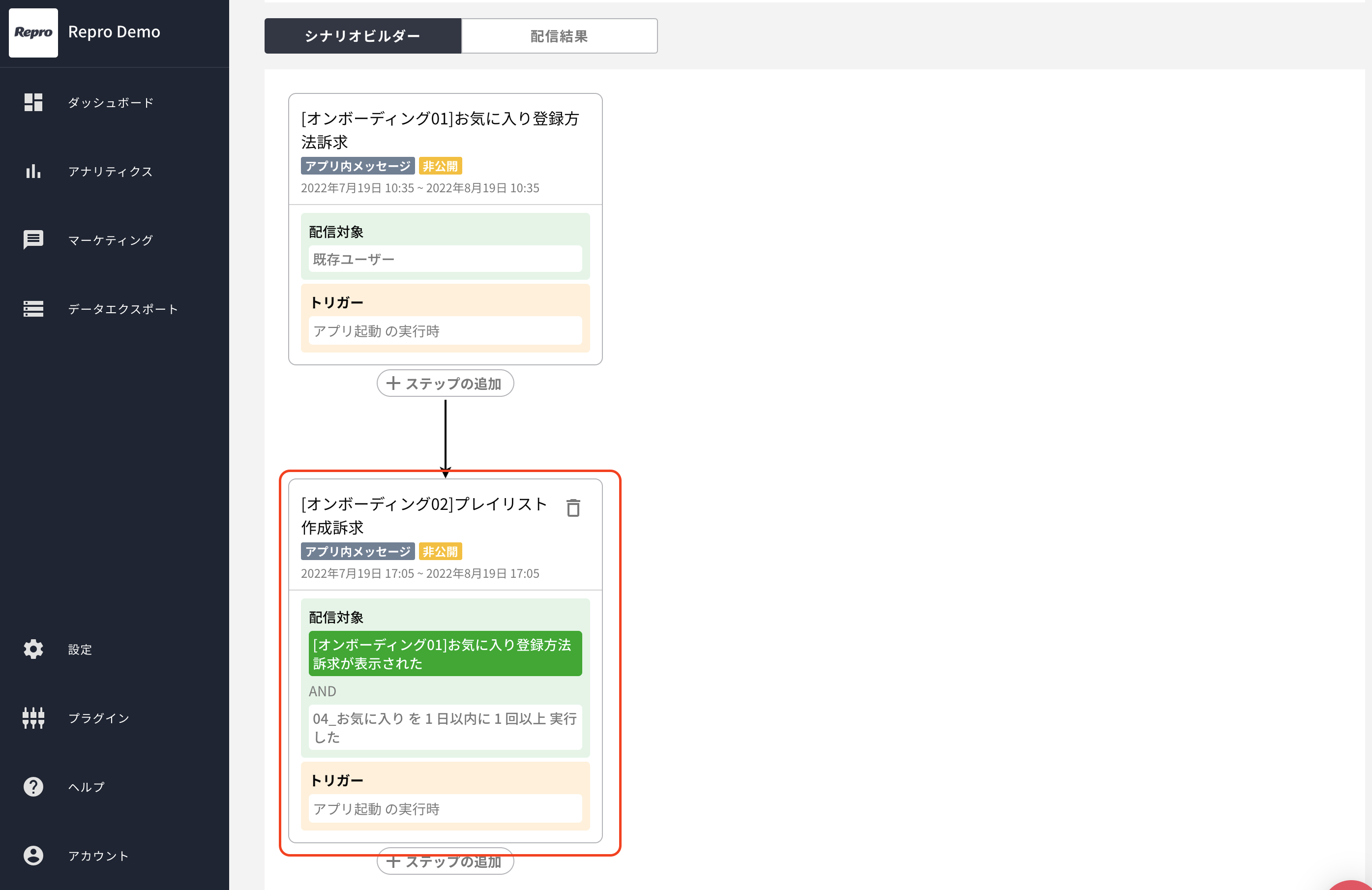Open the データエクスポート list icon
The image size is (1372, 890).
[x=33, y=309]
